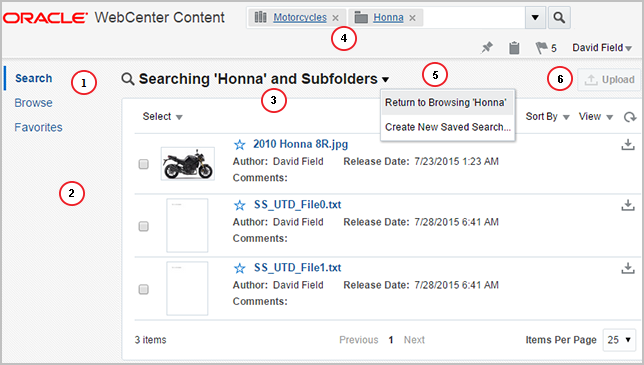Favorite 2010 Honna 8R.jpg with star
The image size is (644, 365).
click(239, 145)
